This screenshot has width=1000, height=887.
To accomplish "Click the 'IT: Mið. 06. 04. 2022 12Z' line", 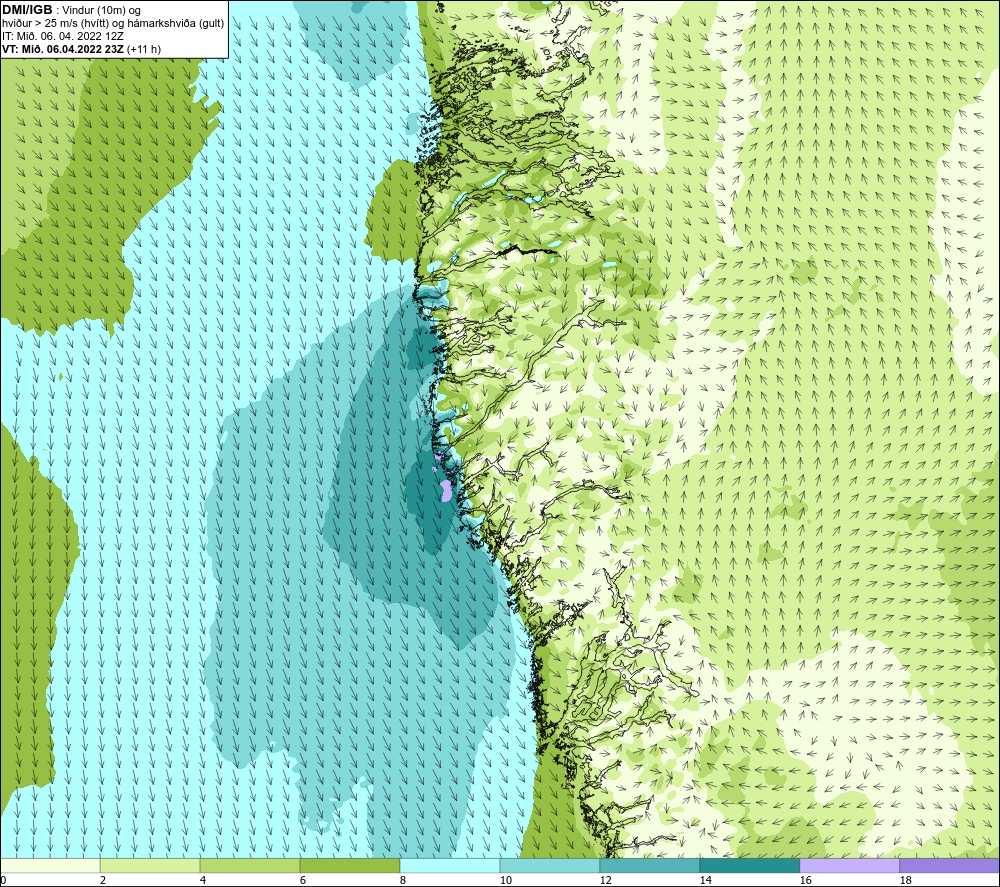I will pos(62,36).
